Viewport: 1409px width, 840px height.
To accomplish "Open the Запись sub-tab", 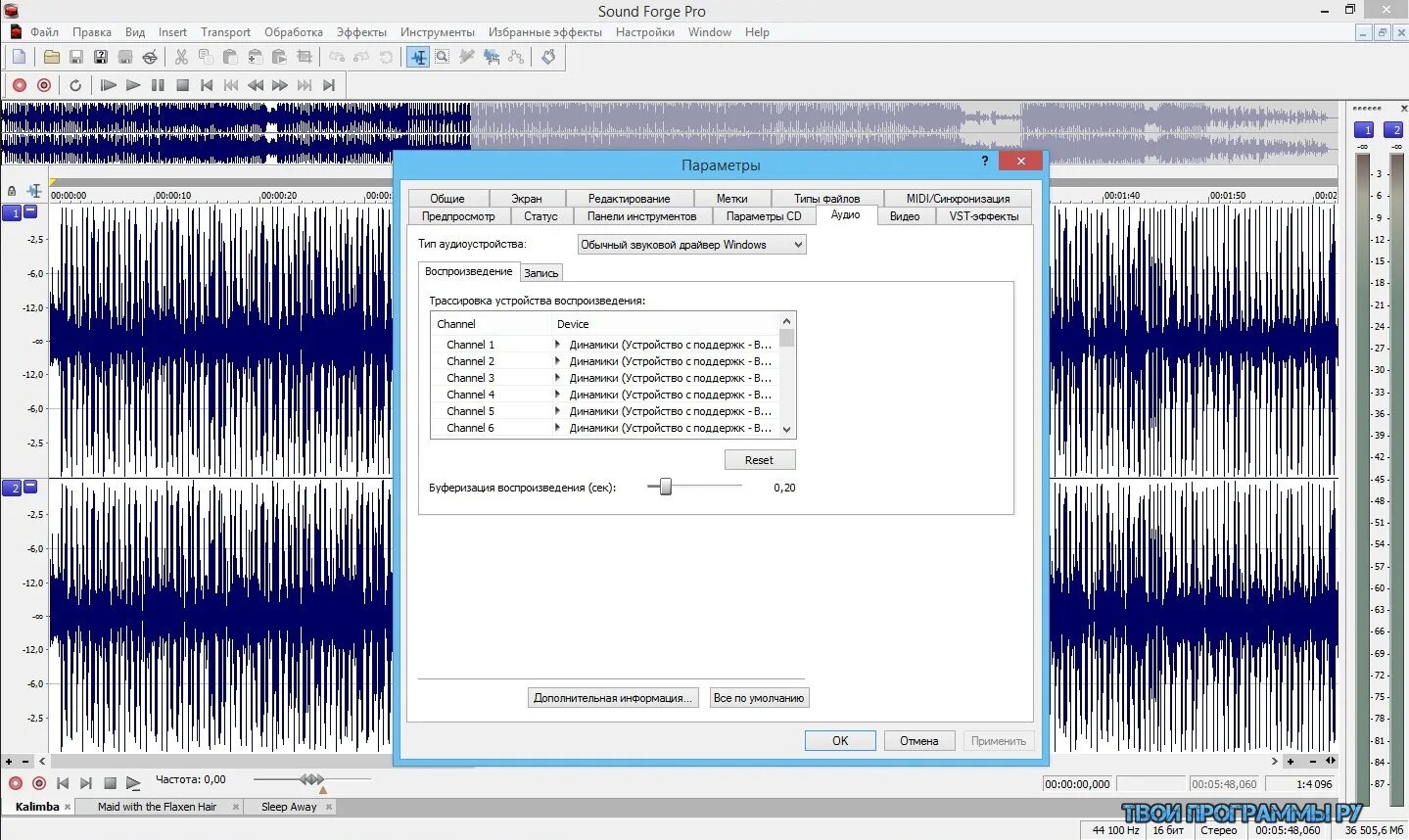I will pos(540,273).
